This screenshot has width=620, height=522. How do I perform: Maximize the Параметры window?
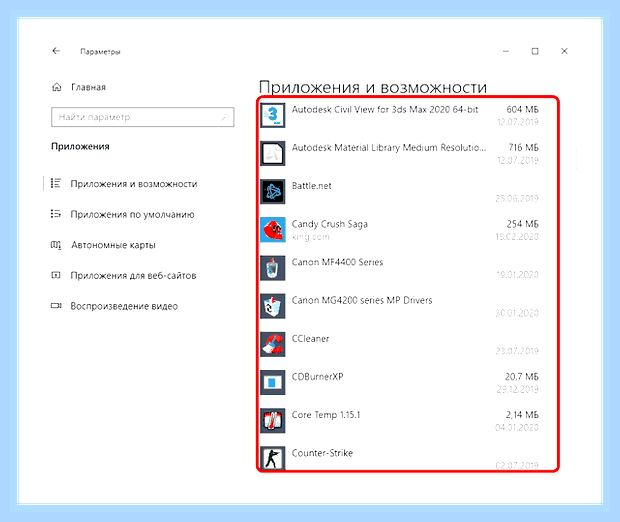pyautogui.click(x=535, y=51)
